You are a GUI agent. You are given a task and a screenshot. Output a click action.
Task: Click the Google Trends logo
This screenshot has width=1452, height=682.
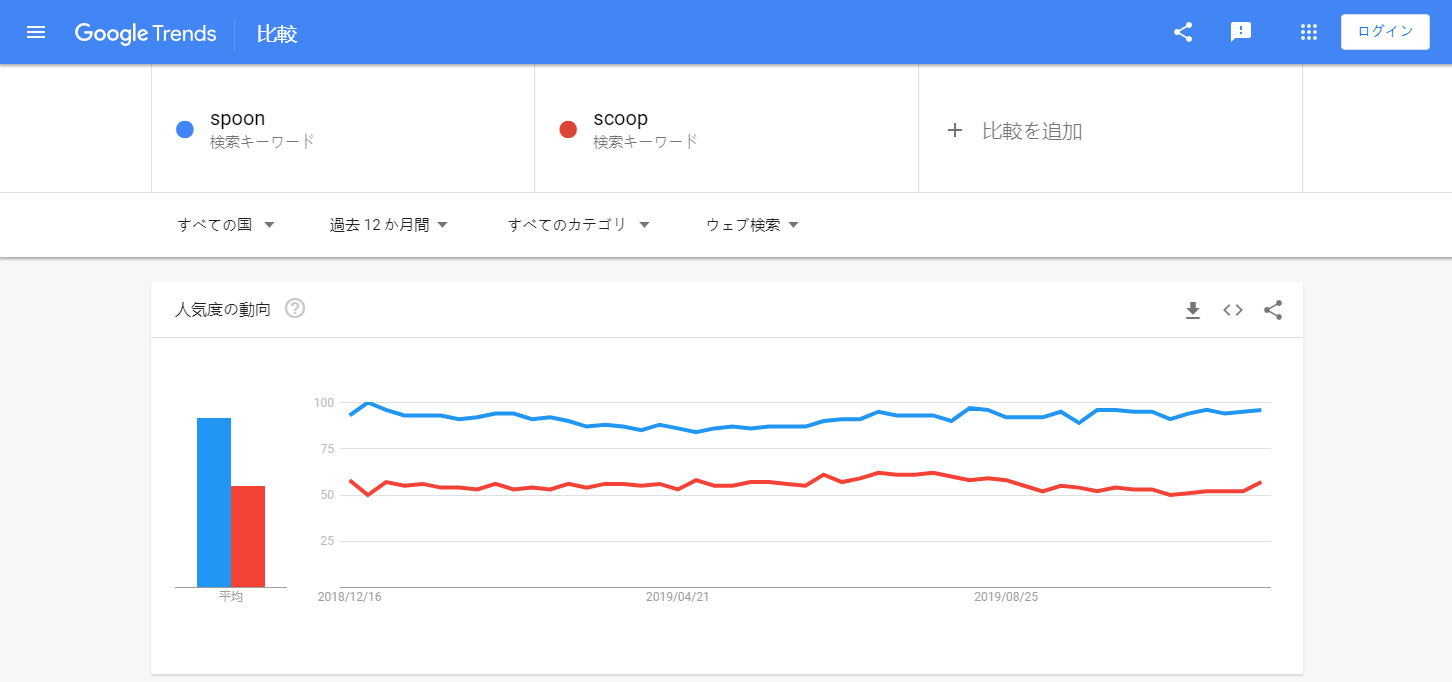pyautogui.click(x=146, y=33)
